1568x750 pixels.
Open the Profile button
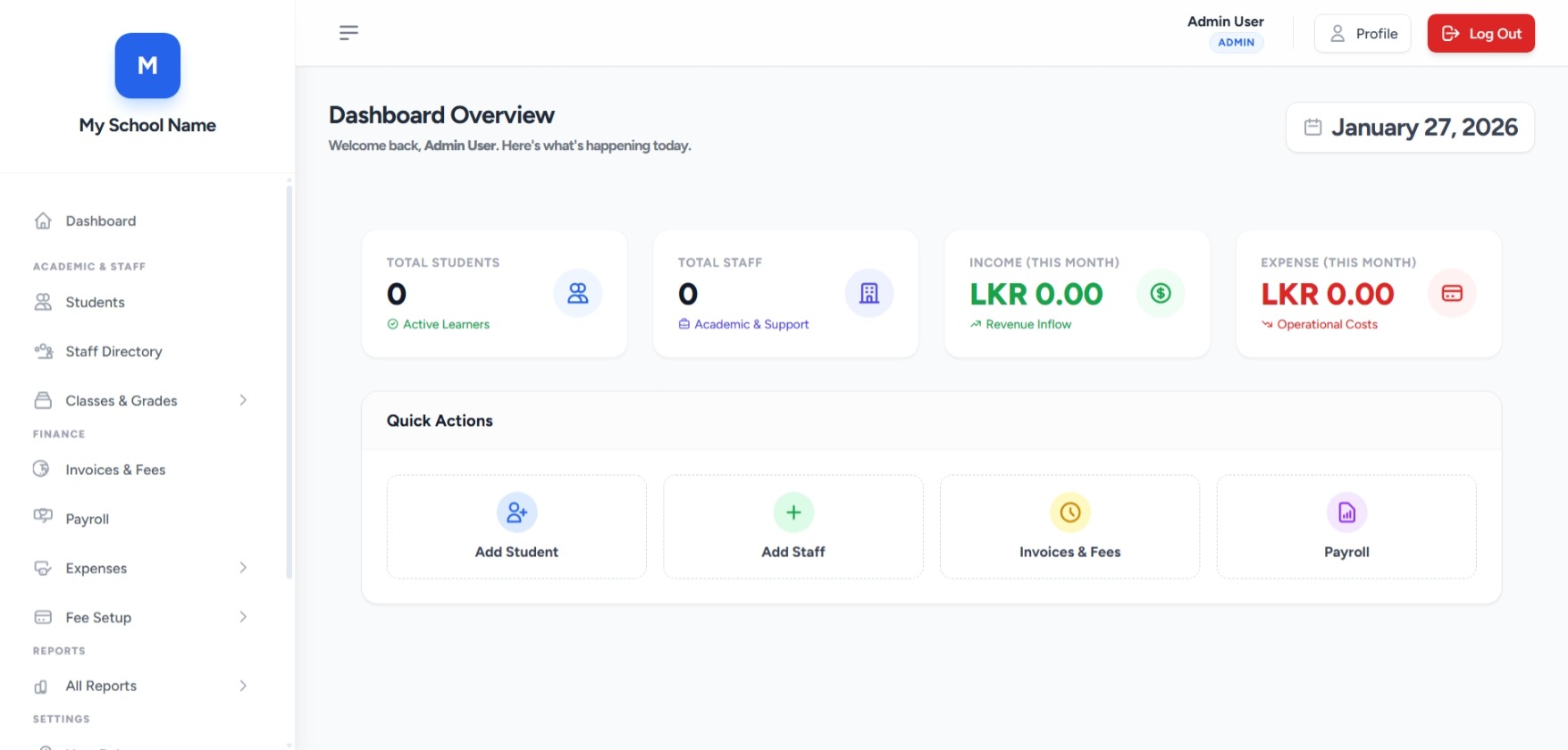[x=1363, y=34]
